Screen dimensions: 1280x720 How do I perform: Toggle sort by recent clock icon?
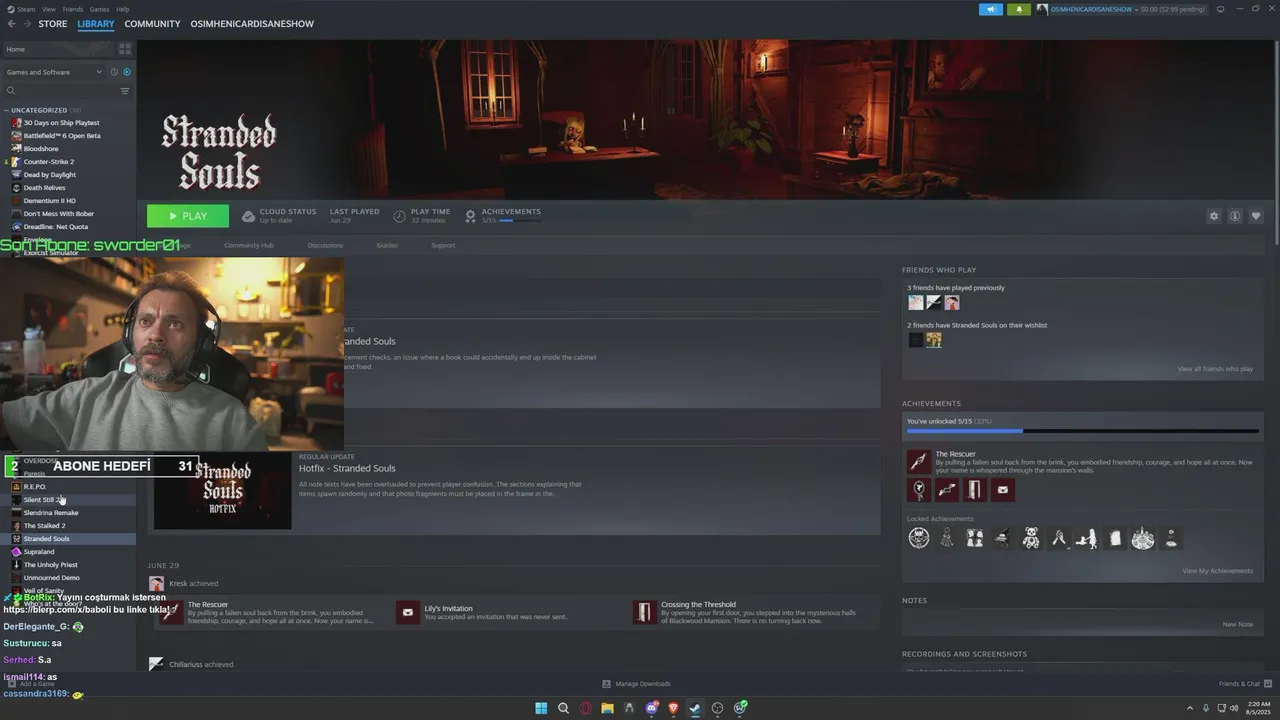tap(114, 72)
